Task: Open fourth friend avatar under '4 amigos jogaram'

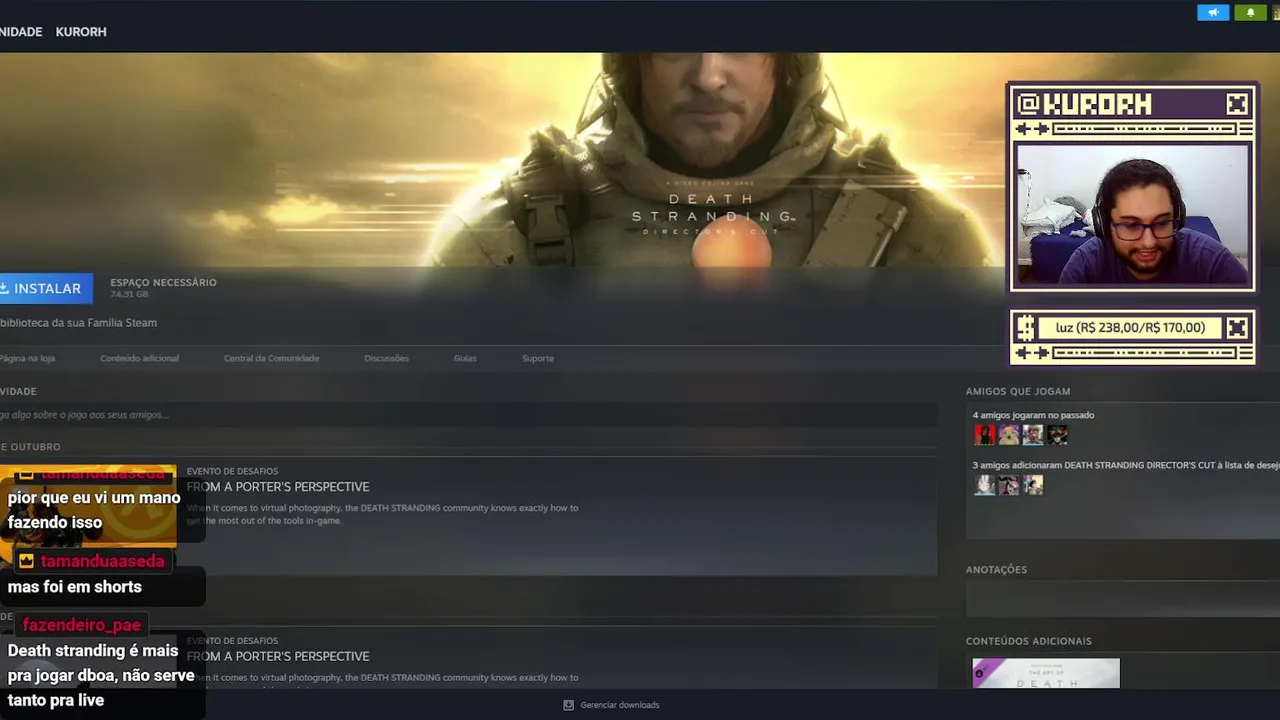Action: (x=1057, y=435)
